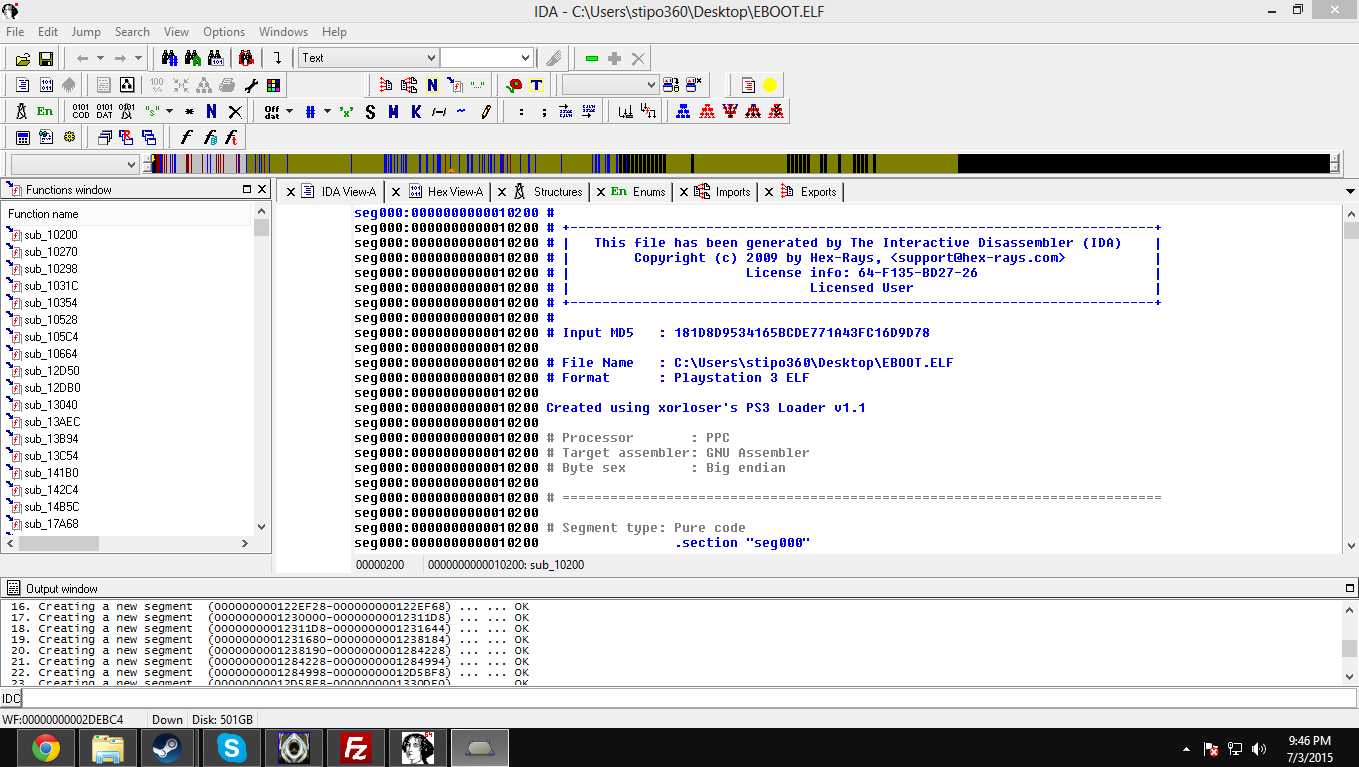Click the asterisk array icon

coord(190,111)
